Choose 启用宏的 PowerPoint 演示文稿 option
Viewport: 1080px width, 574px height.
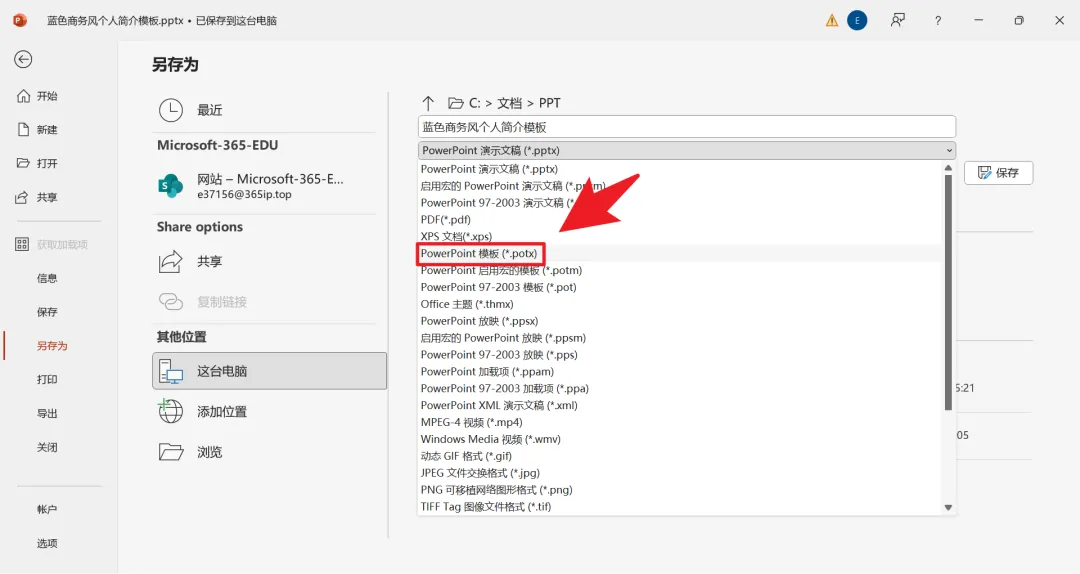click(680, 186)
